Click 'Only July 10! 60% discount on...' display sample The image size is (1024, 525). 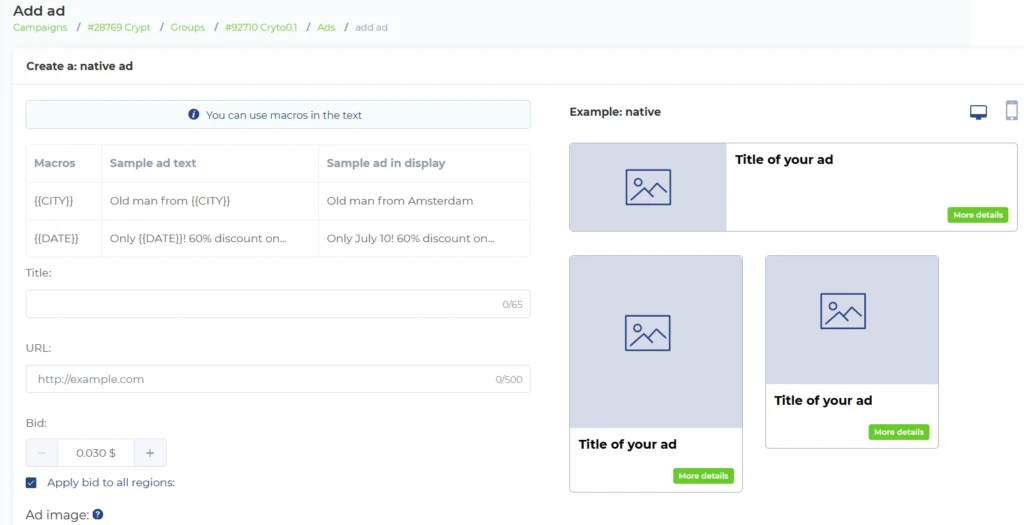(411, 238)
